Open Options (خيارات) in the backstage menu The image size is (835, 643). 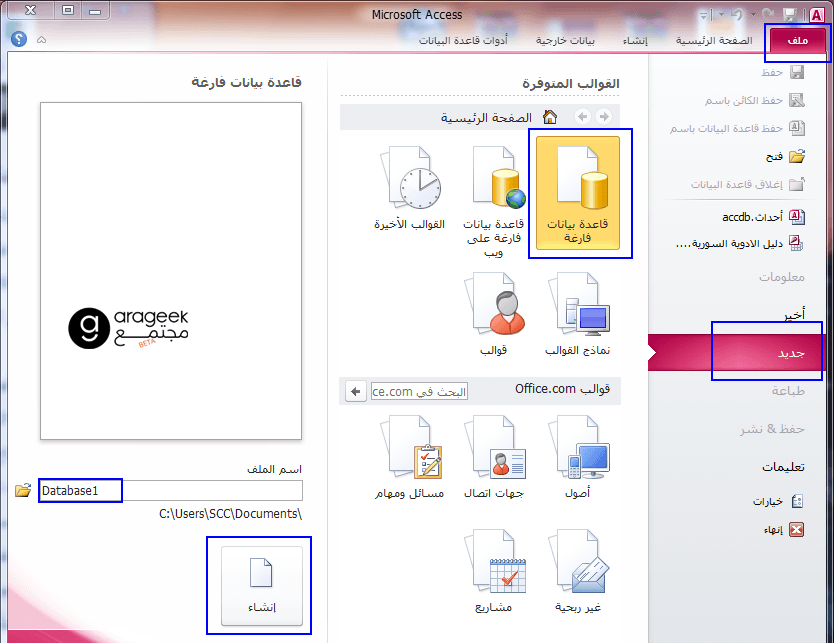(777, 501)
